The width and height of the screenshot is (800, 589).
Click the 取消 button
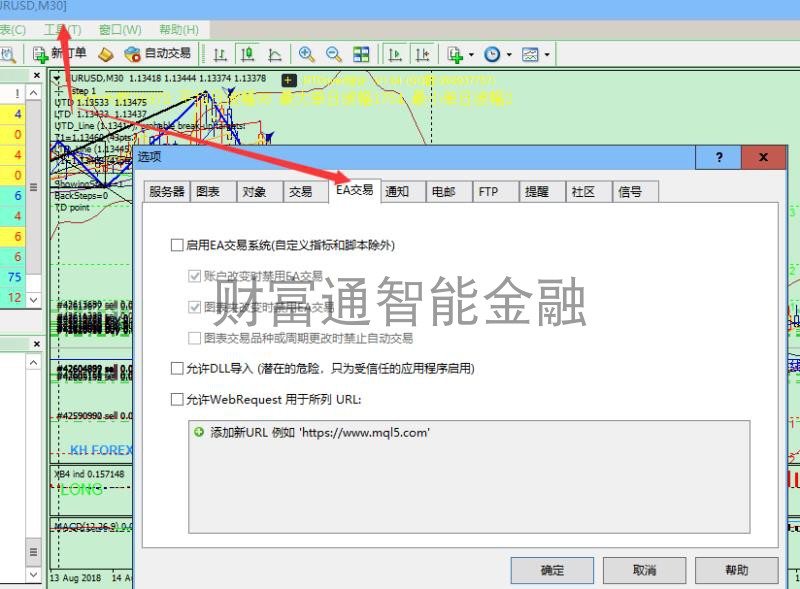[x=644, y=570]
